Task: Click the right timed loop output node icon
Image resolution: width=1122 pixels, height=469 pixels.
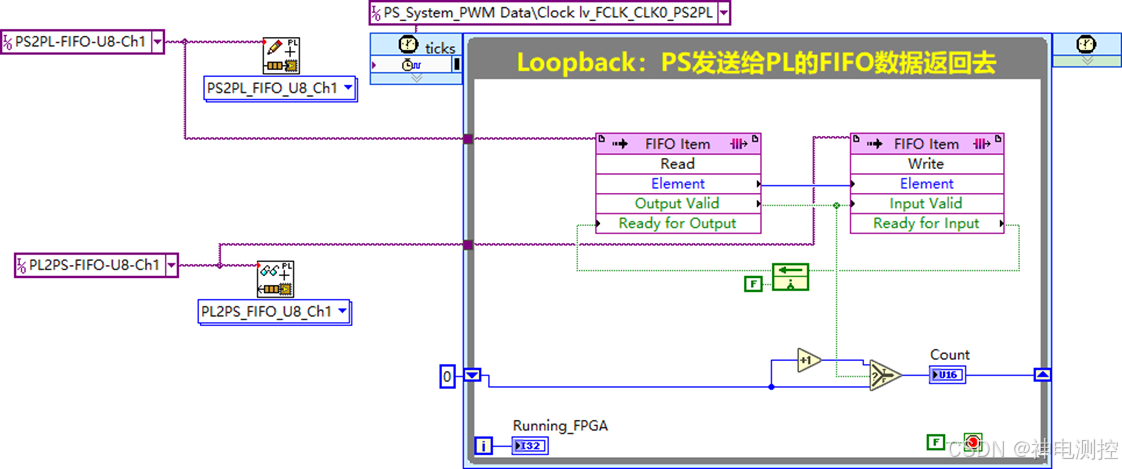Action: 1086,44
